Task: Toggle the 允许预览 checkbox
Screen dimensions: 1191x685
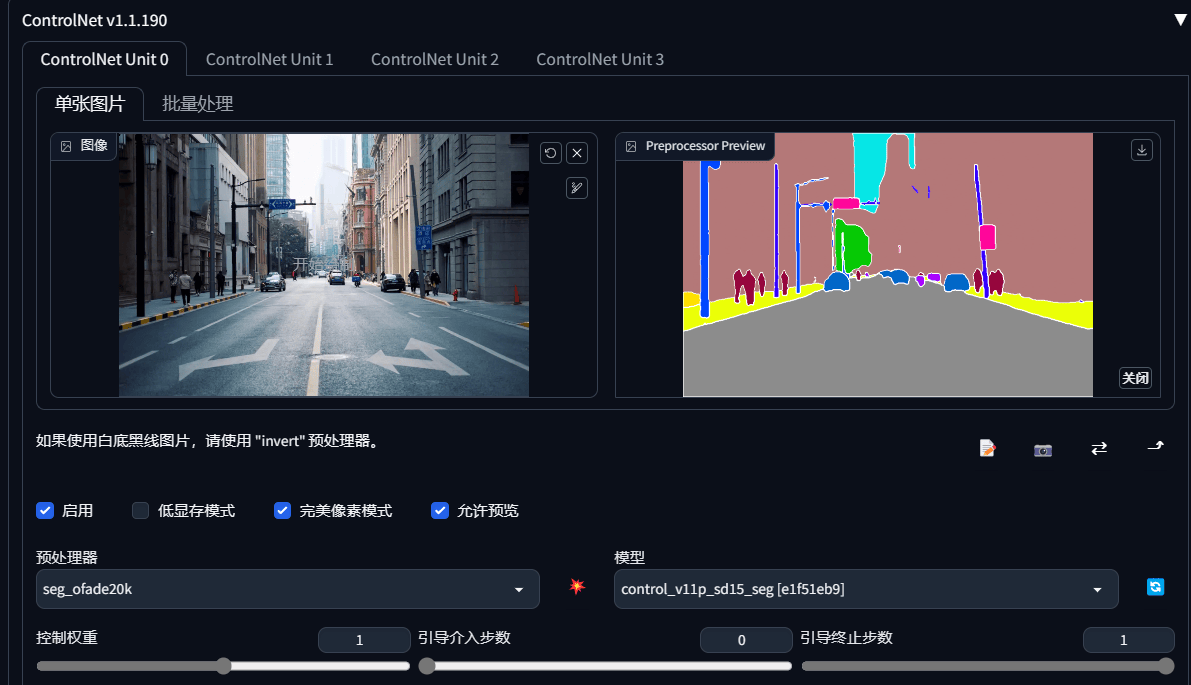Action: [x=440, y=510]
